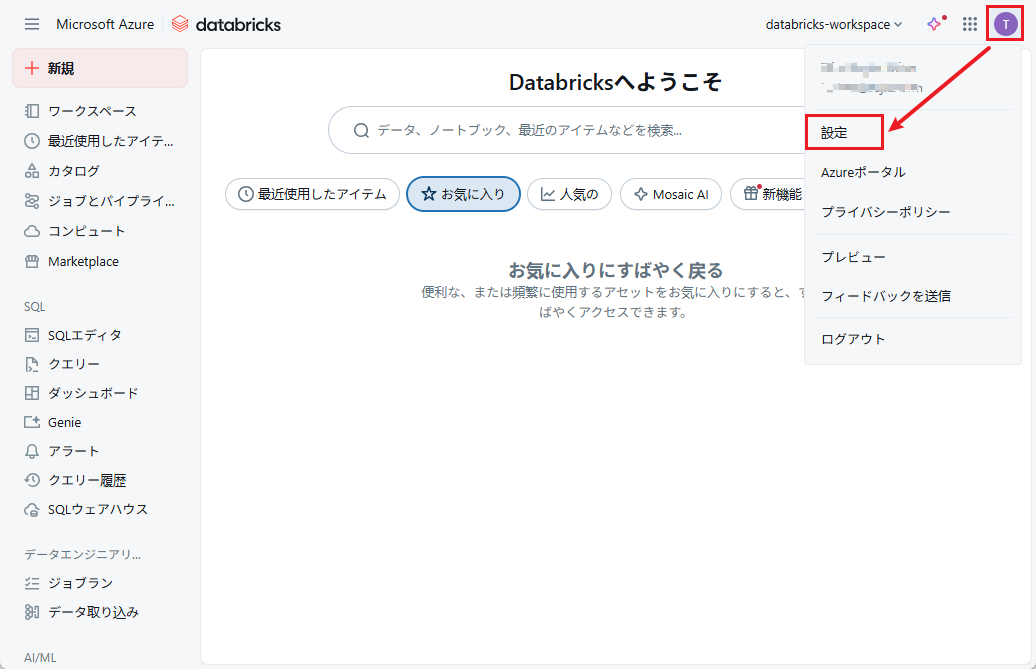This screenshot has height=669, width=1036.
Task: Open カタログ in the sidebar
Action: pyautogui.click(x=73, y=171)
